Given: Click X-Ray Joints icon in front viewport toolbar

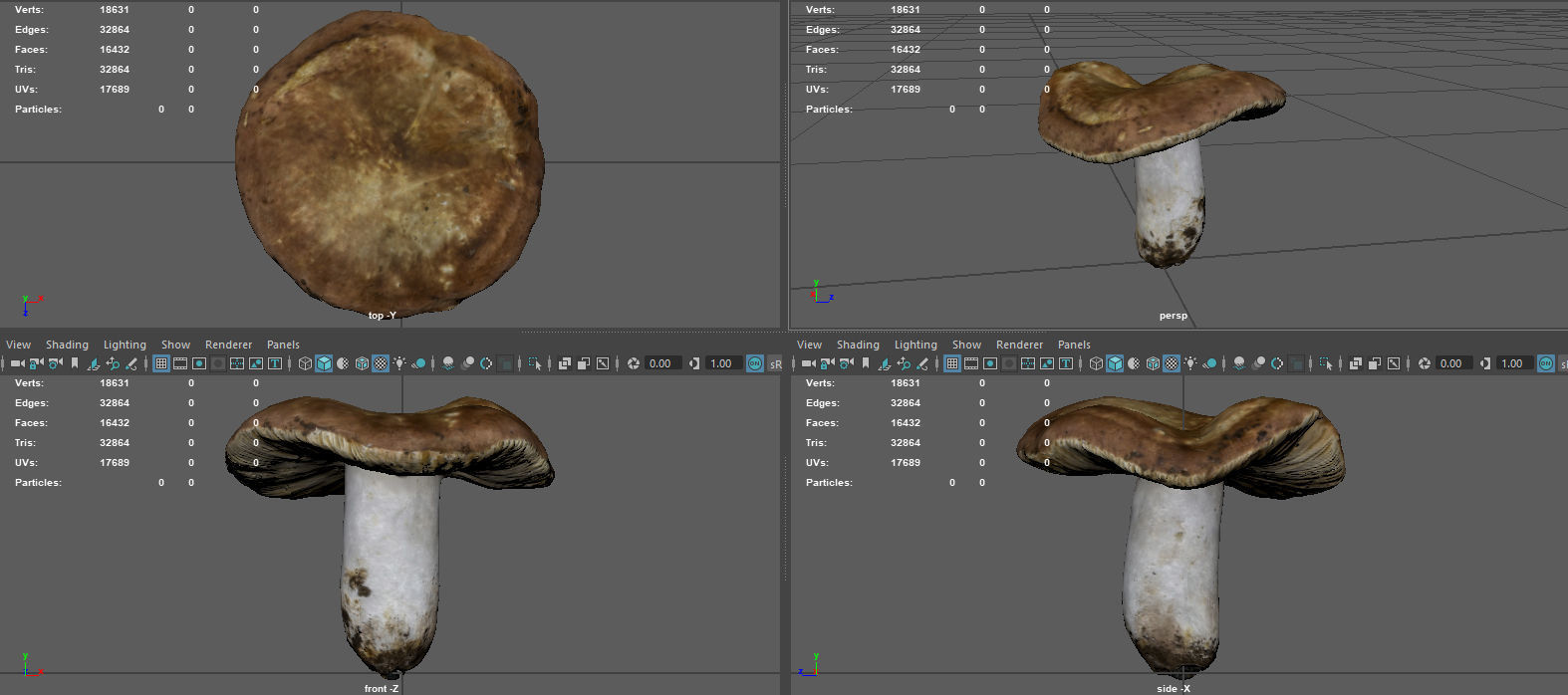Looking at the screenshot, I should point(603,363).
